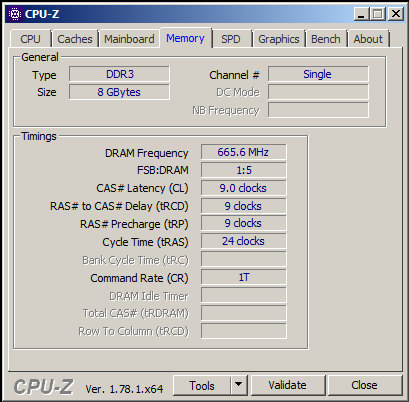Viewport: 409px width, 402px height.
Task: Click the tRP 9 clocks value
Action: [244, 223]
